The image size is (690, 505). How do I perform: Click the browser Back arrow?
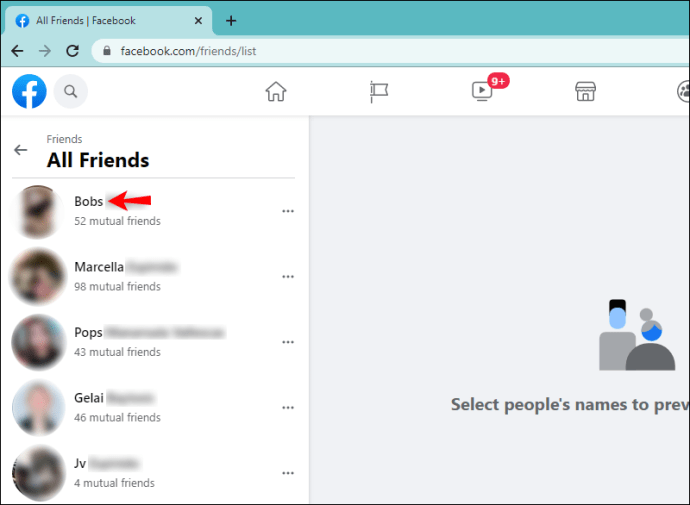17,51
